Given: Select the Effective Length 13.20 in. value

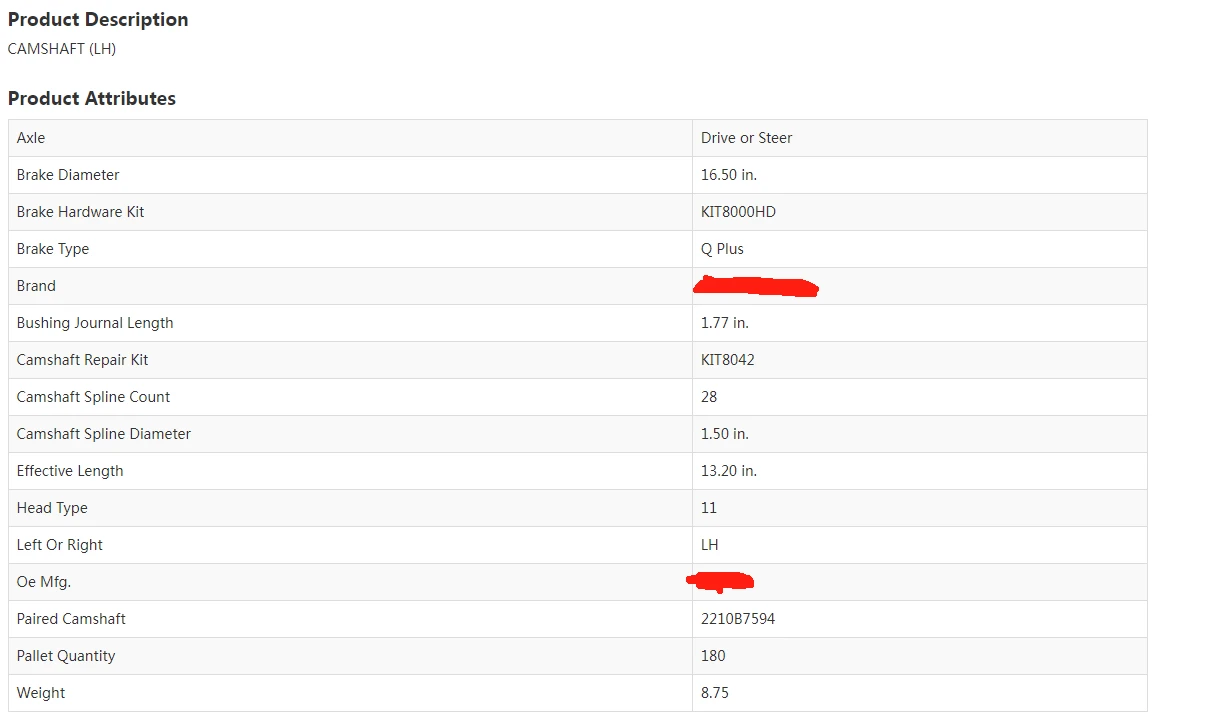Looking at the screenshot, I should [729, 471].
